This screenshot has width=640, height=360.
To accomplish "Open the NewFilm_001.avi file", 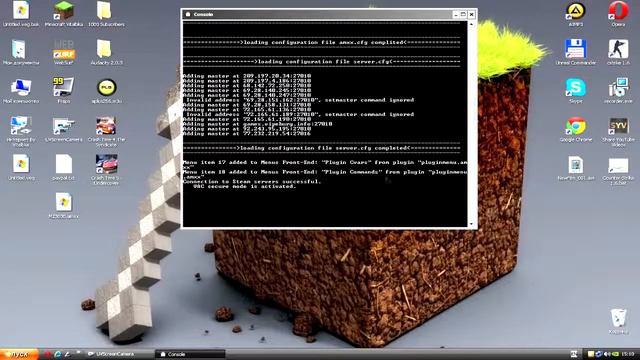I will [576, 168].
